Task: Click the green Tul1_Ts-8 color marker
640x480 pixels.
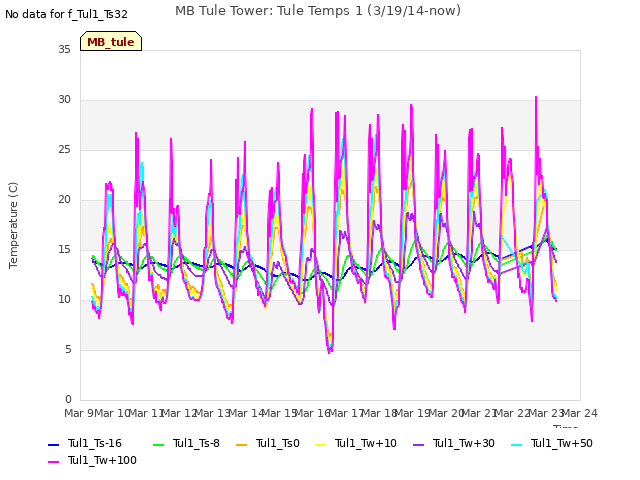Action: tap(158, 444)
